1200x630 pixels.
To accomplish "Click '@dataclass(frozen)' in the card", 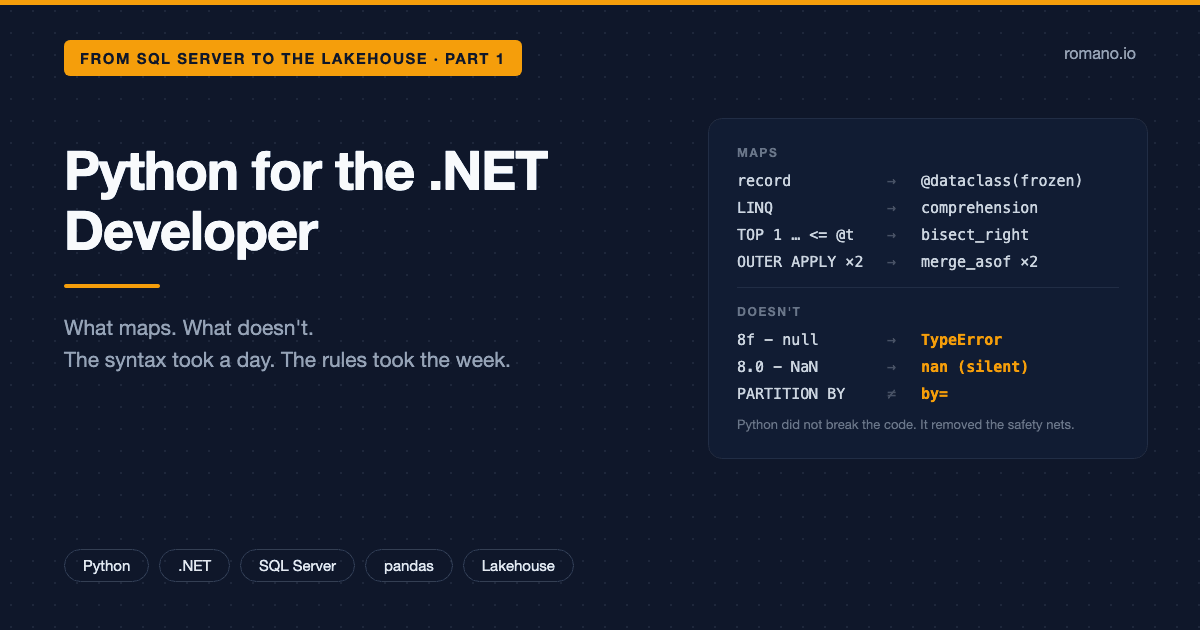I will click(x=1002, y=181).
